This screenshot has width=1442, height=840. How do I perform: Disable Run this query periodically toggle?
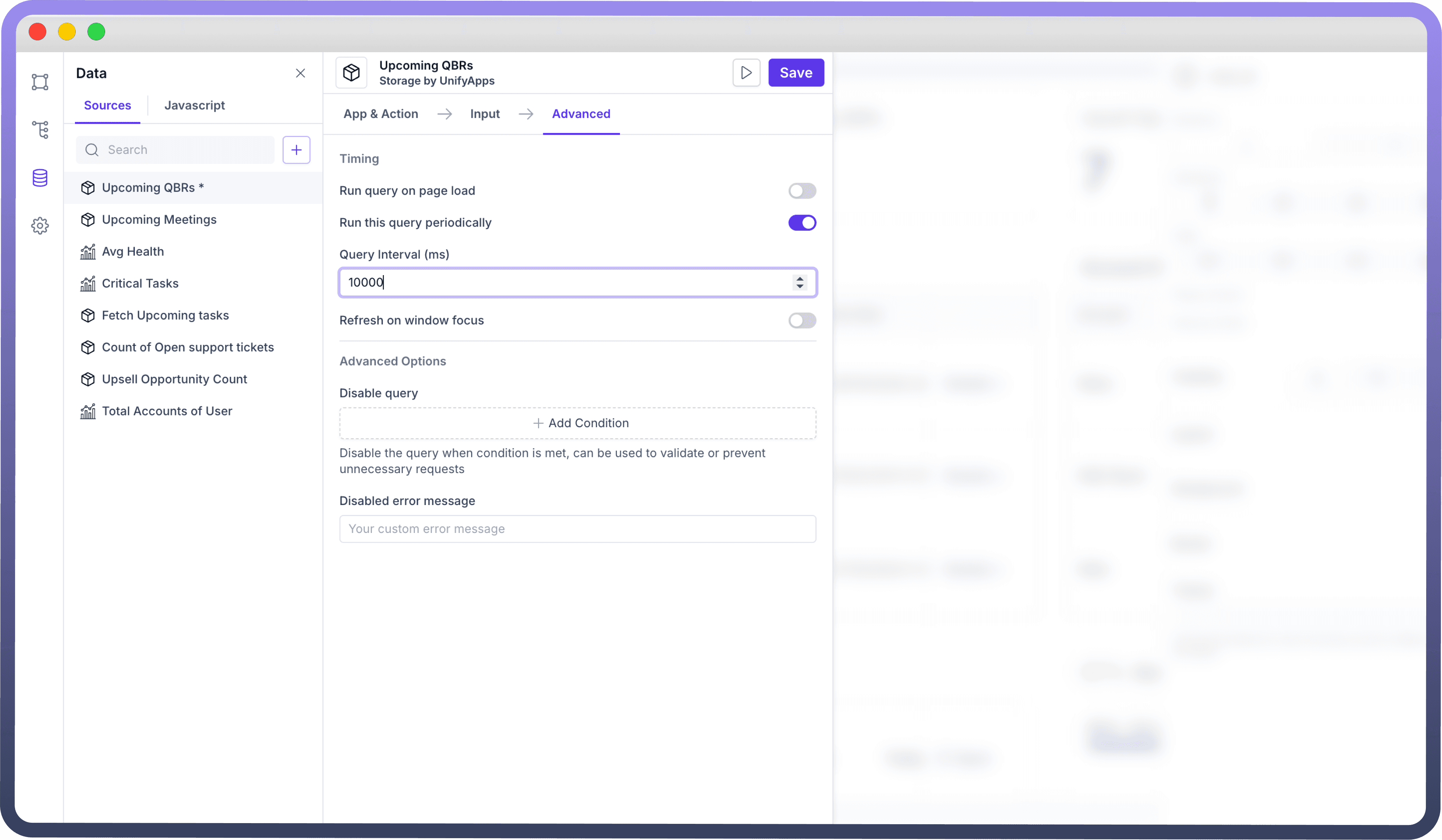(x=802, y=223)
